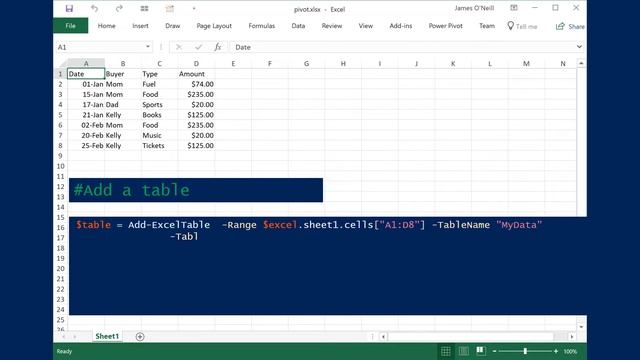Switch to Normal view icon

[446, 351]
